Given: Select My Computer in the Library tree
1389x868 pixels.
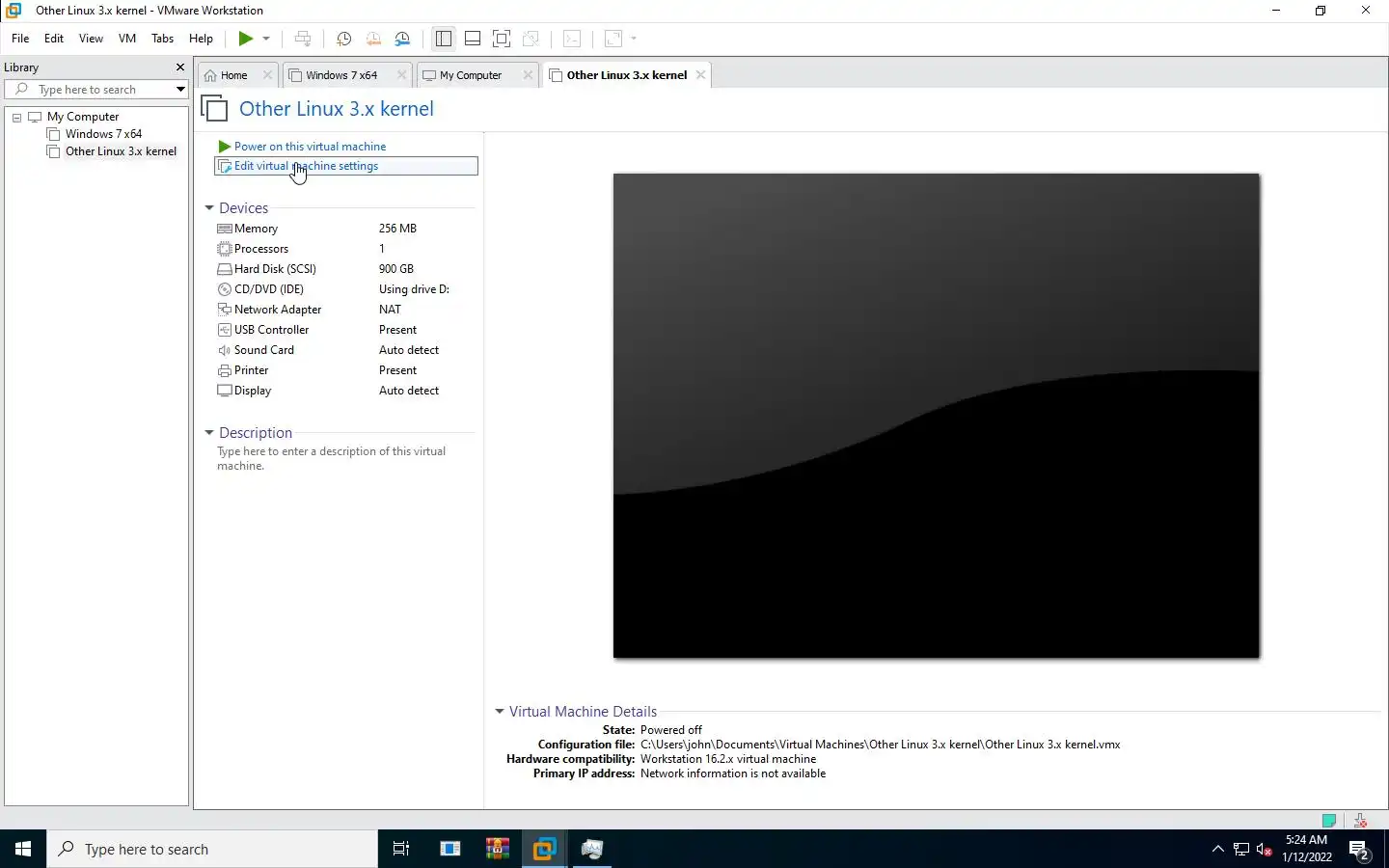Looking at the screenshot, I should [83, 117].
